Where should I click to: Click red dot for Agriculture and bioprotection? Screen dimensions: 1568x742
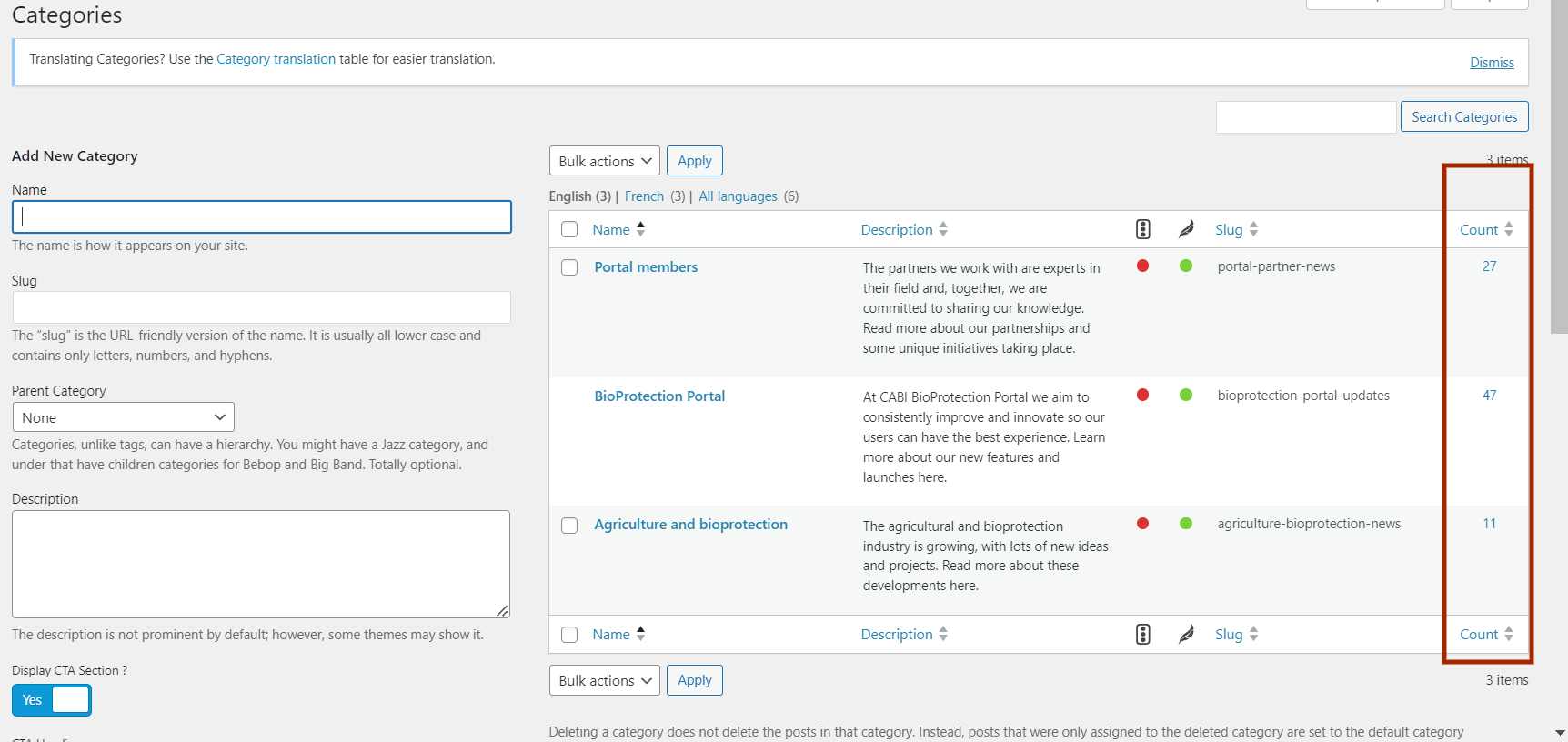pyautogui.click(x=1143, y=523)
